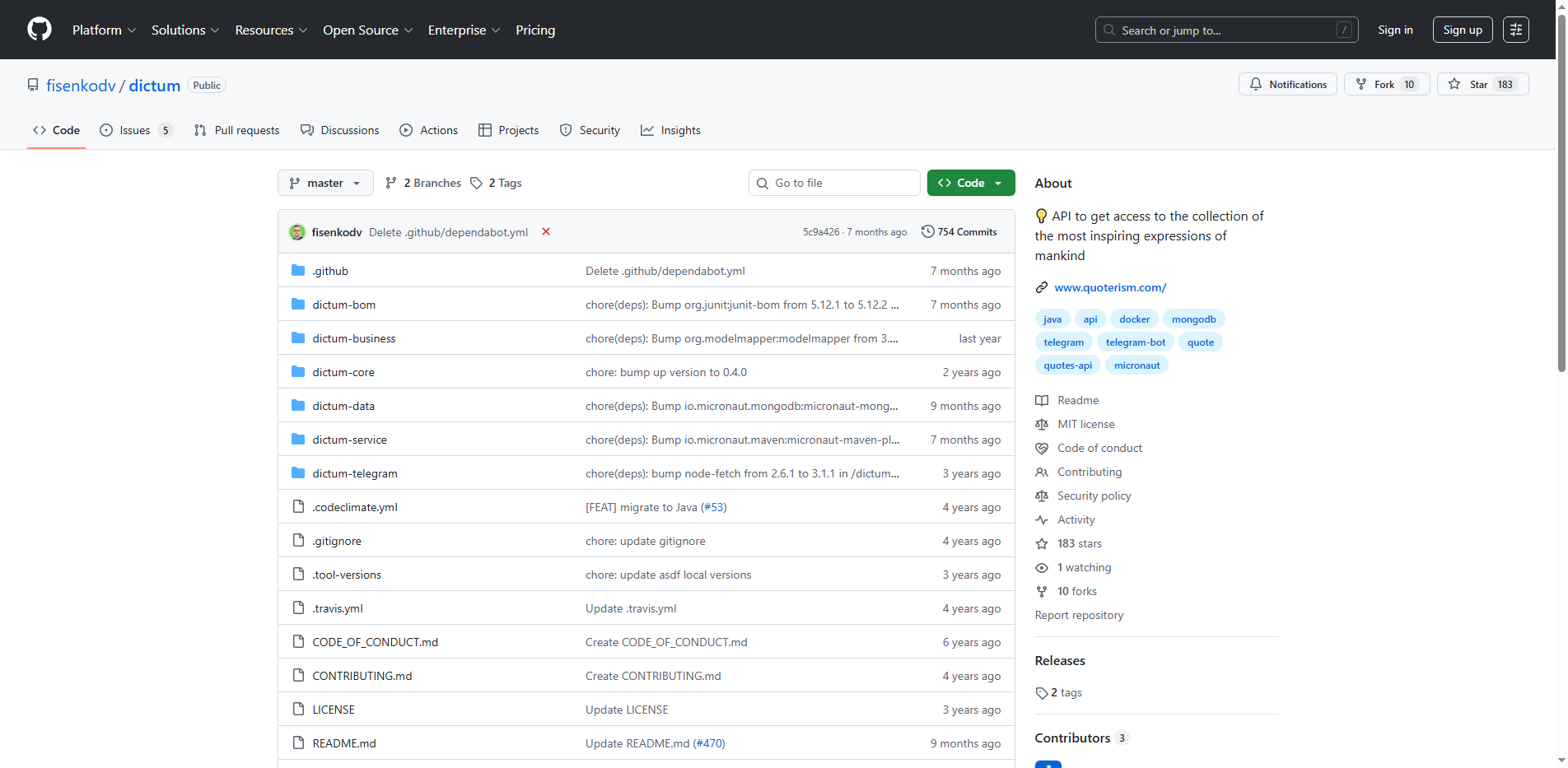Click the command palette icon in header
1568x768 pixels.
(1516, 30)
